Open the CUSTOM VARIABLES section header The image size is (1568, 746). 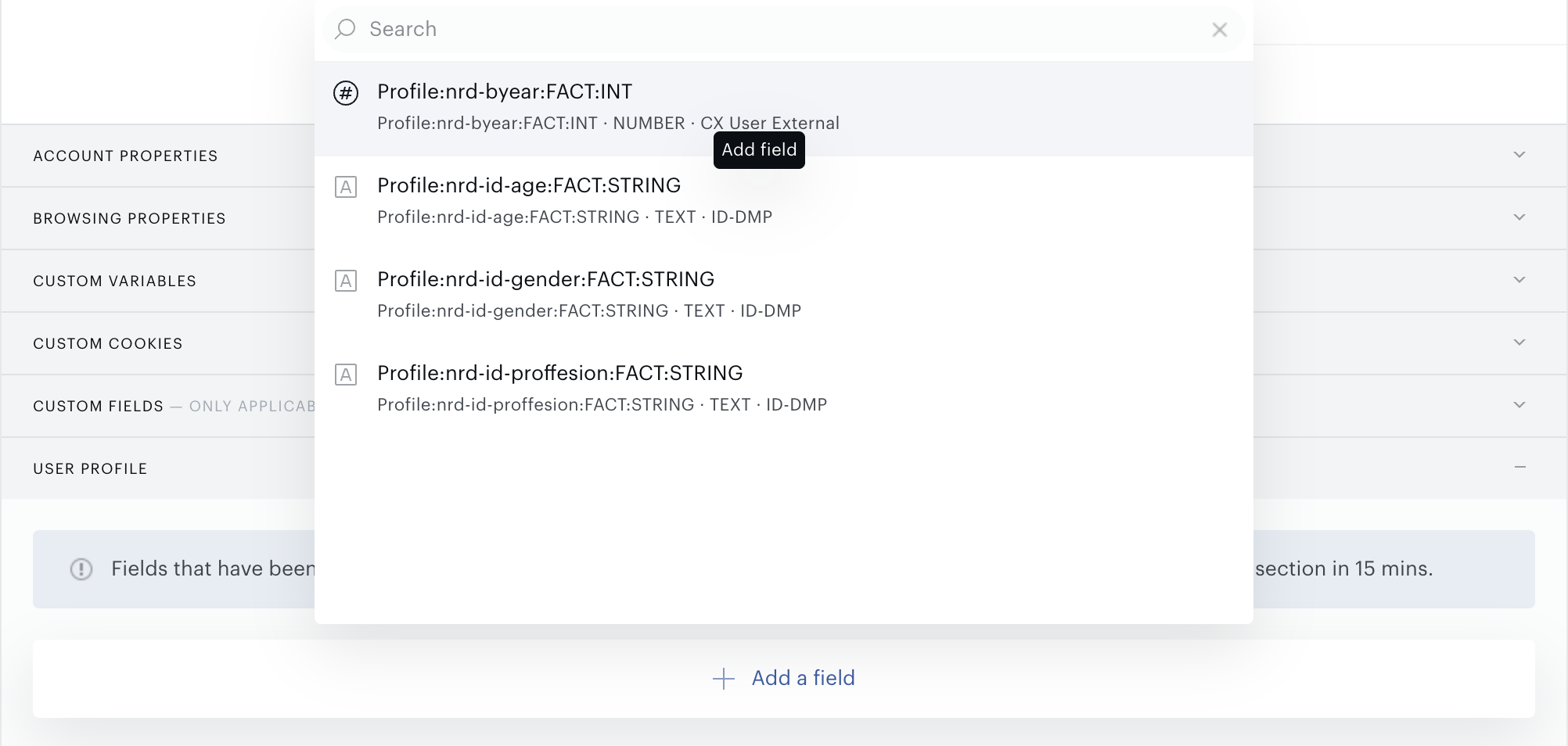click(114, 281)
